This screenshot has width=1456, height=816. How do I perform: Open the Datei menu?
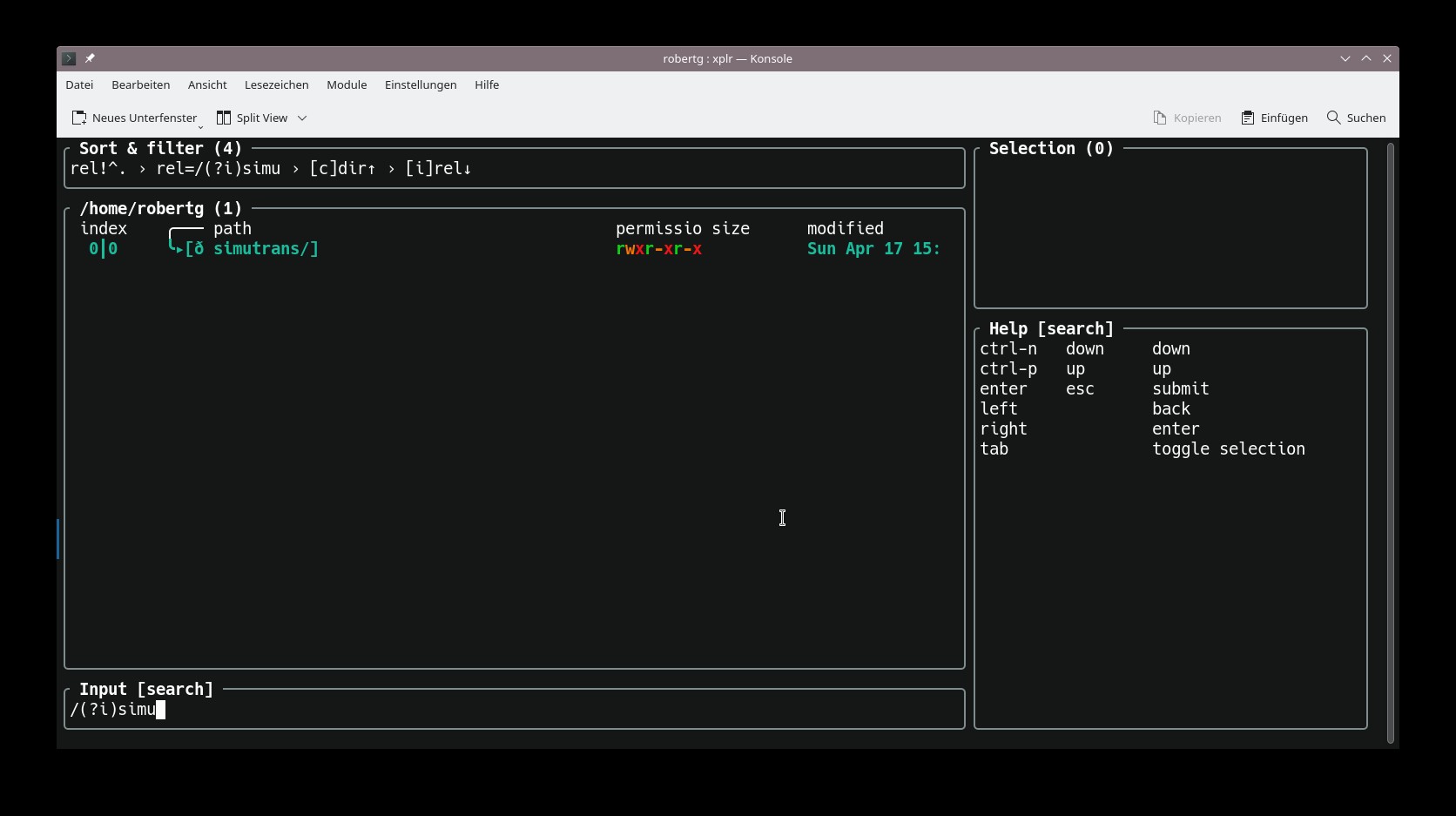[x=79, y=84]
